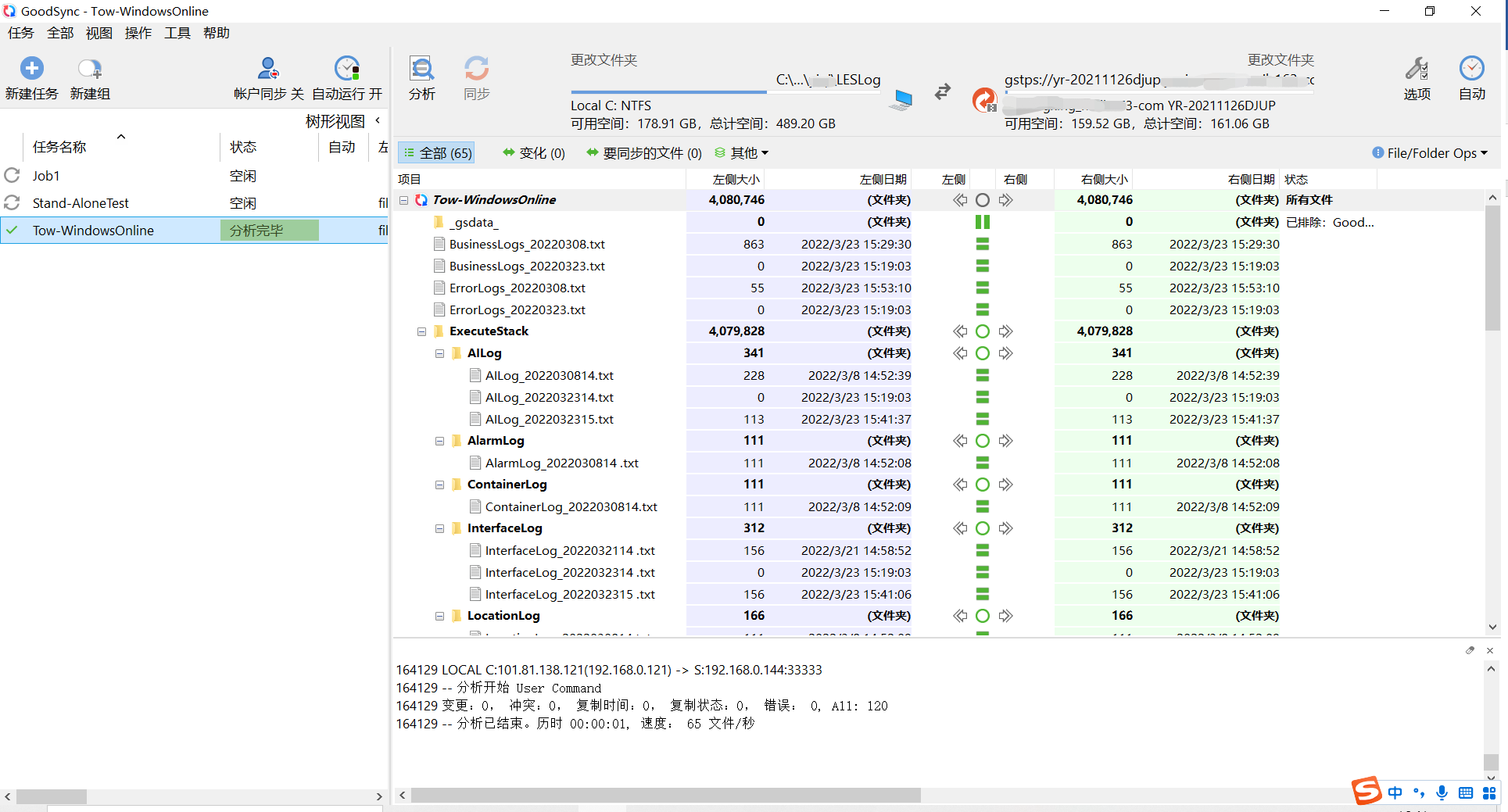This screenshot has width=1508, height=812.
Task: Swap sync direction with the arrows icon
Action: tap(943, 92)
